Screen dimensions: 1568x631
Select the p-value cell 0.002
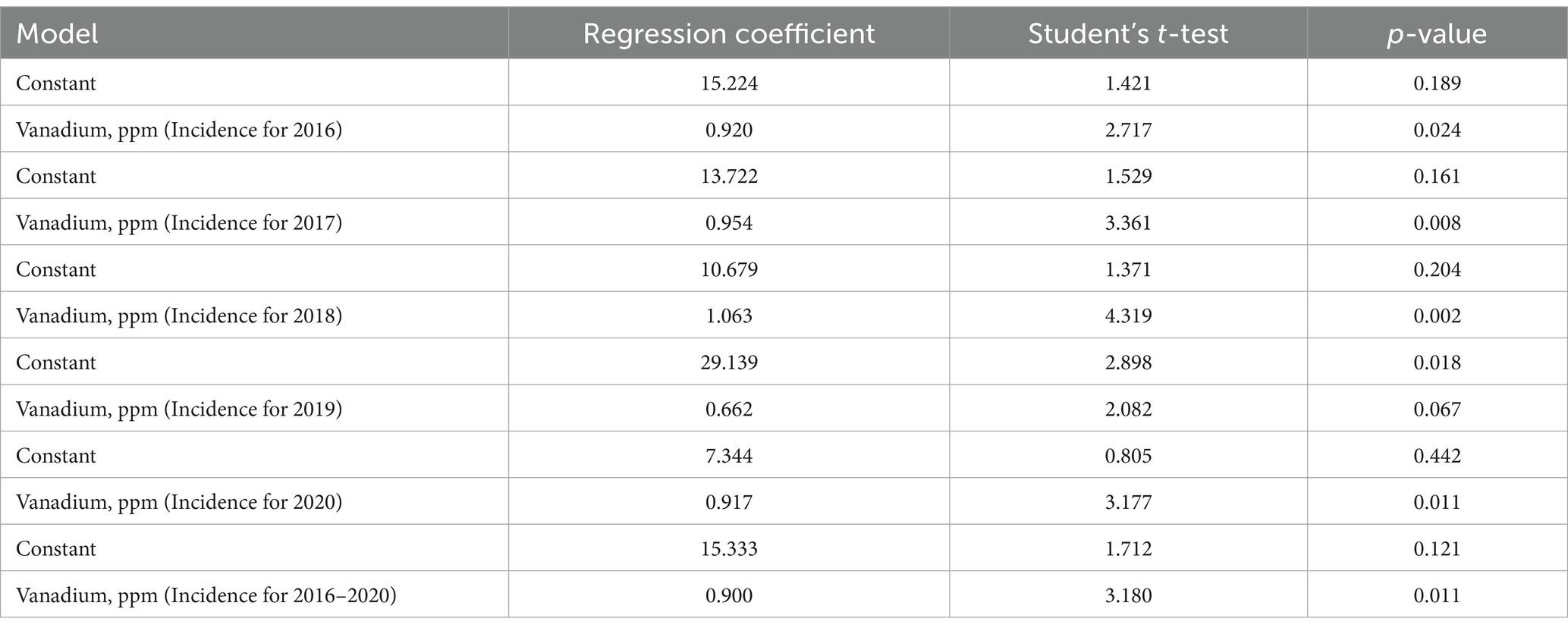pos(1438,315)
